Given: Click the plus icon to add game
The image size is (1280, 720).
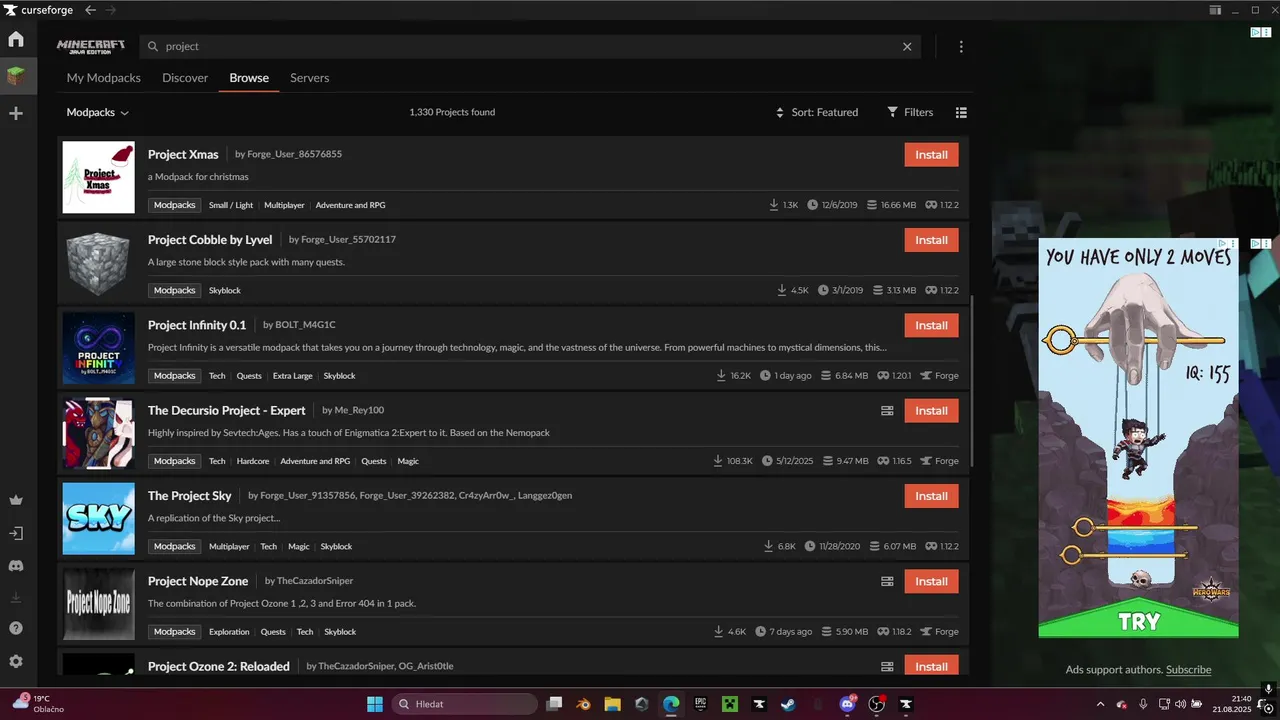Looking at the screenshot, I should [16, 113].
